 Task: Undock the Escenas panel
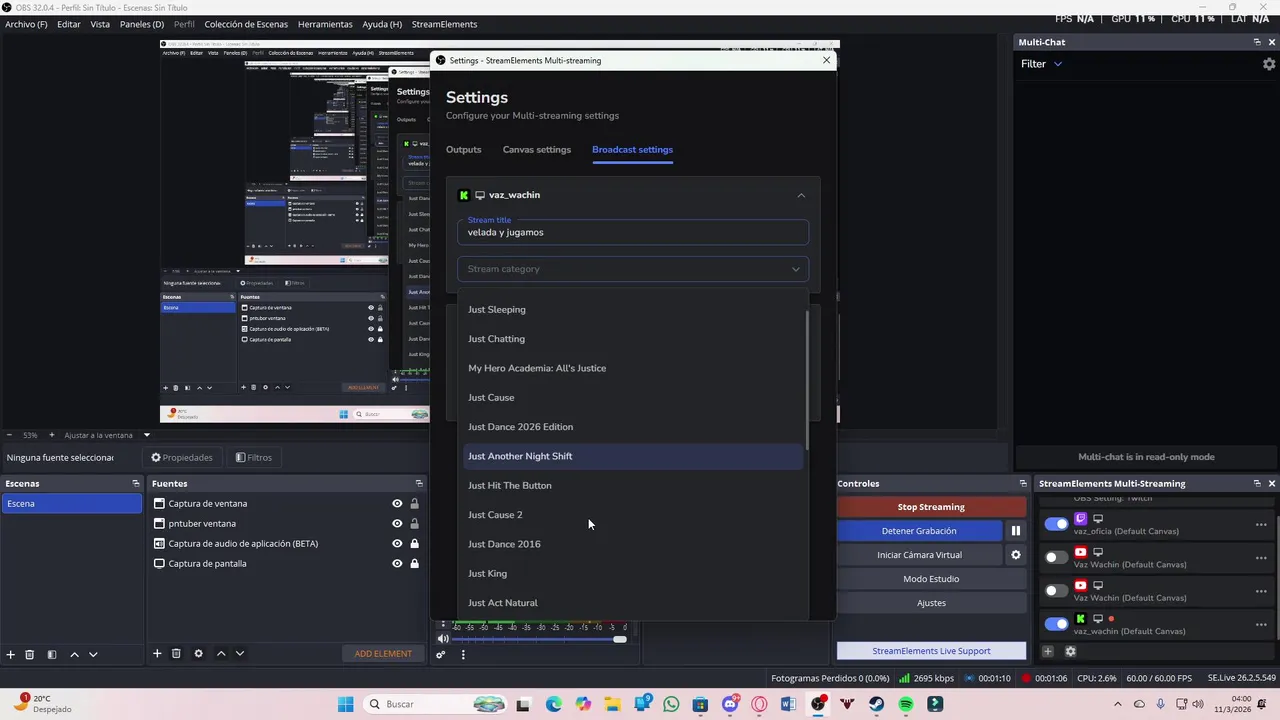pos(136,483)
